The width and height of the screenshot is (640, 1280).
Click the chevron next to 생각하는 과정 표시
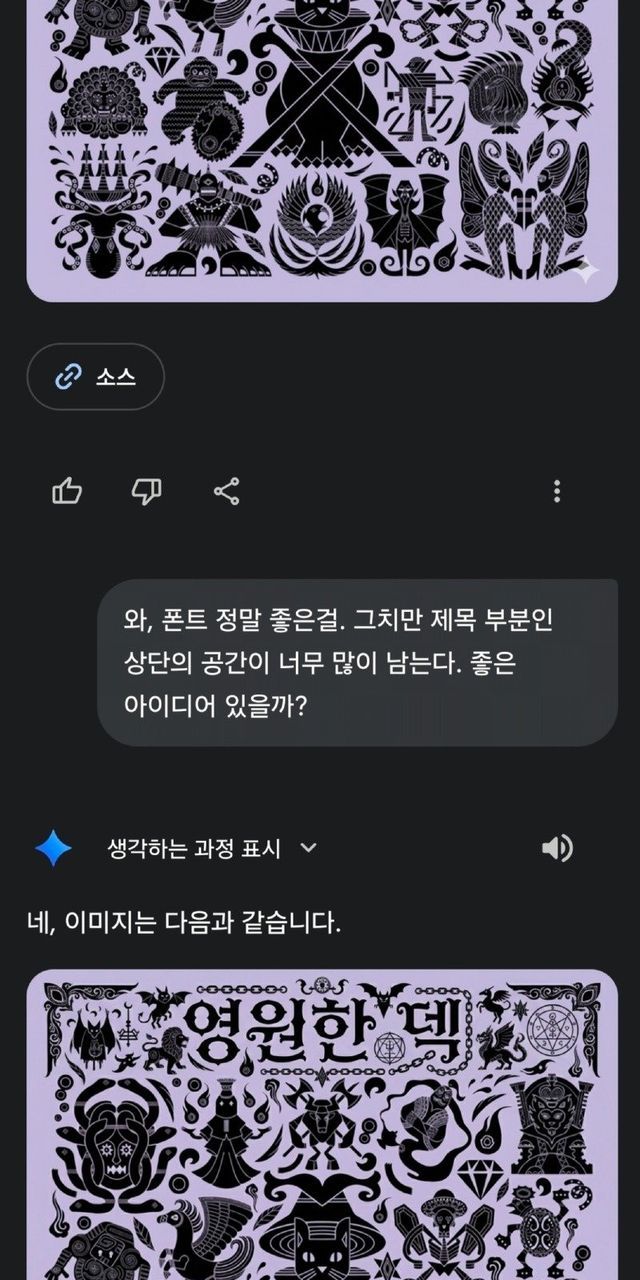click(309, 848)
